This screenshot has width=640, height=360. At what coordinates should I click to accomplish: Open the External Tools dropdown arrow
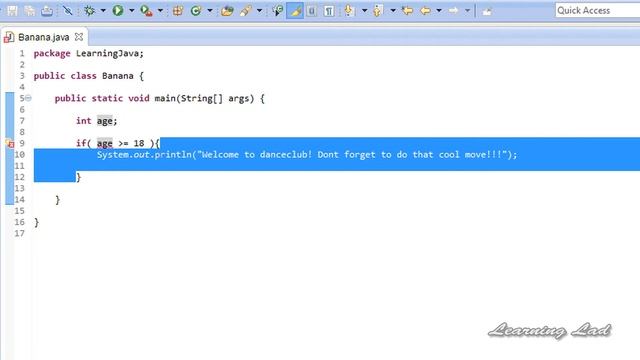[x=160, y=11]
